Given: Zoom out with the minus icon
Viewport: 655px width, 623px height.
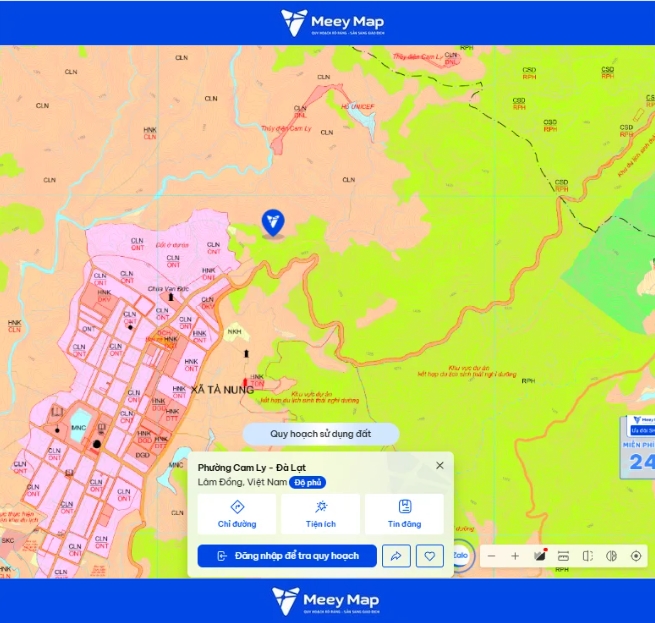Looking at the screenshot, I should 492,556.
